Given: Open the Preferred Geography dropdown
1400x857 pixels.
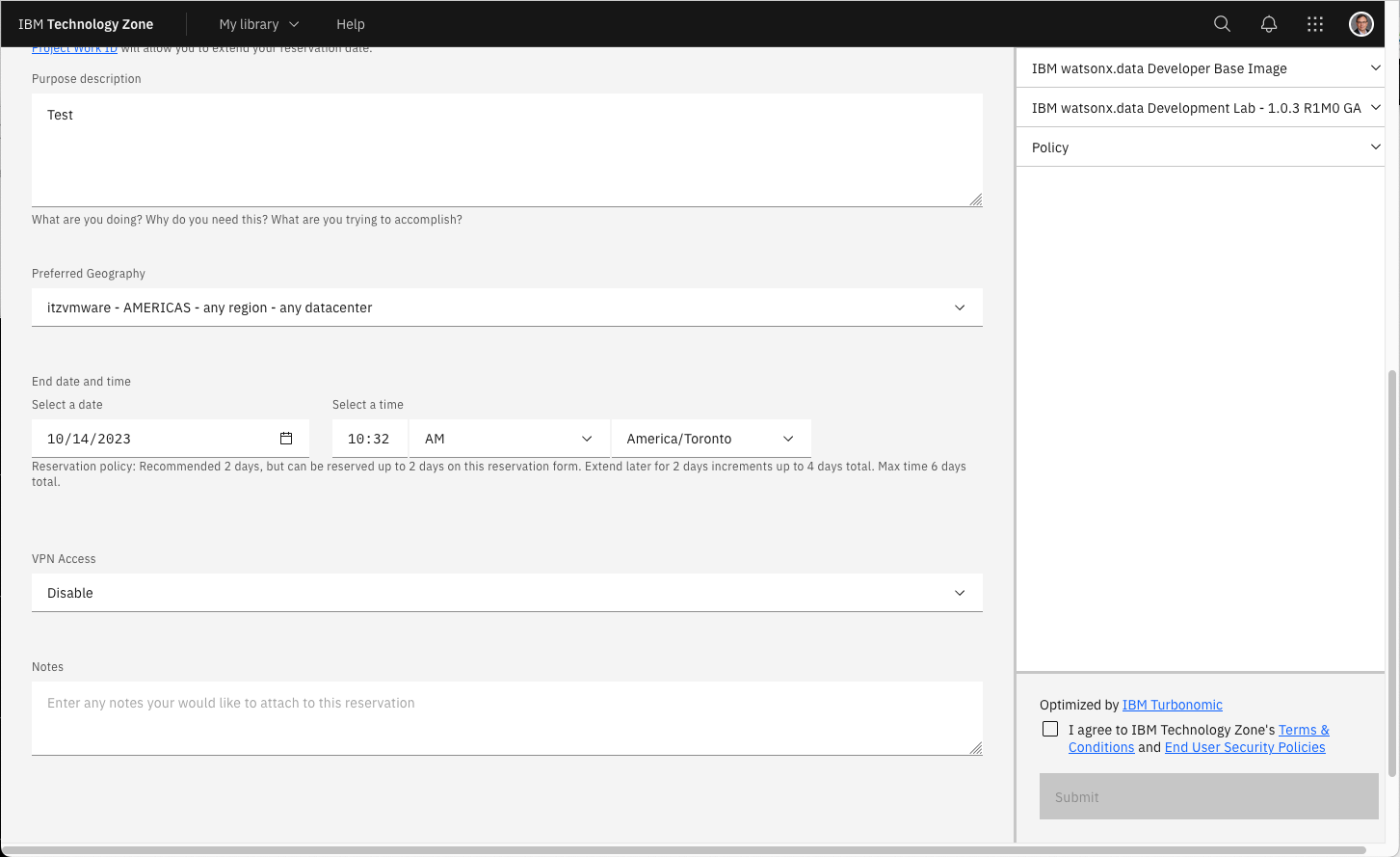Looking at the screenshot, I should click(x=507, y=308).
